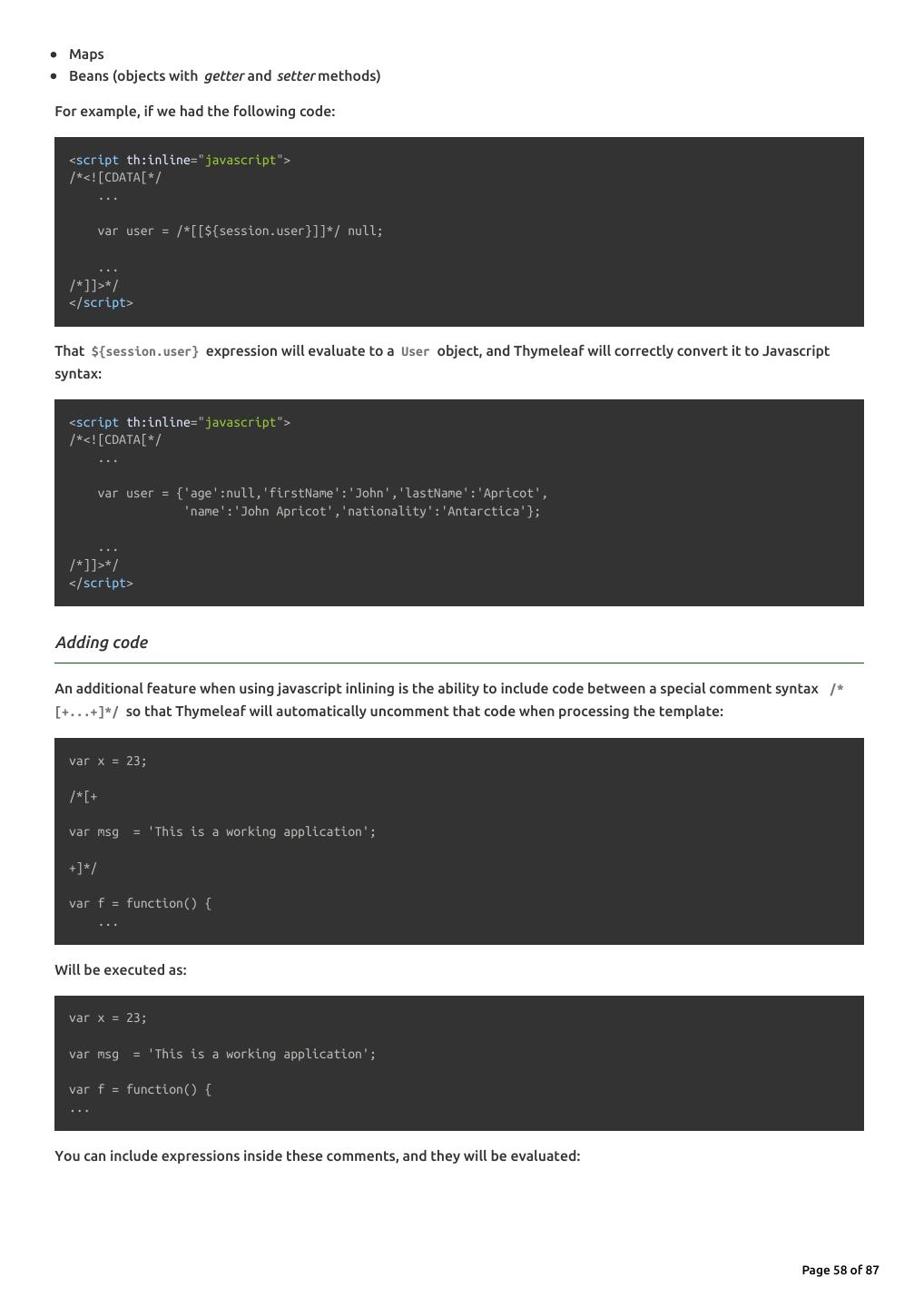Click "For example, if we had the following code:"
Screen dimensions: 924x1307
194,112
